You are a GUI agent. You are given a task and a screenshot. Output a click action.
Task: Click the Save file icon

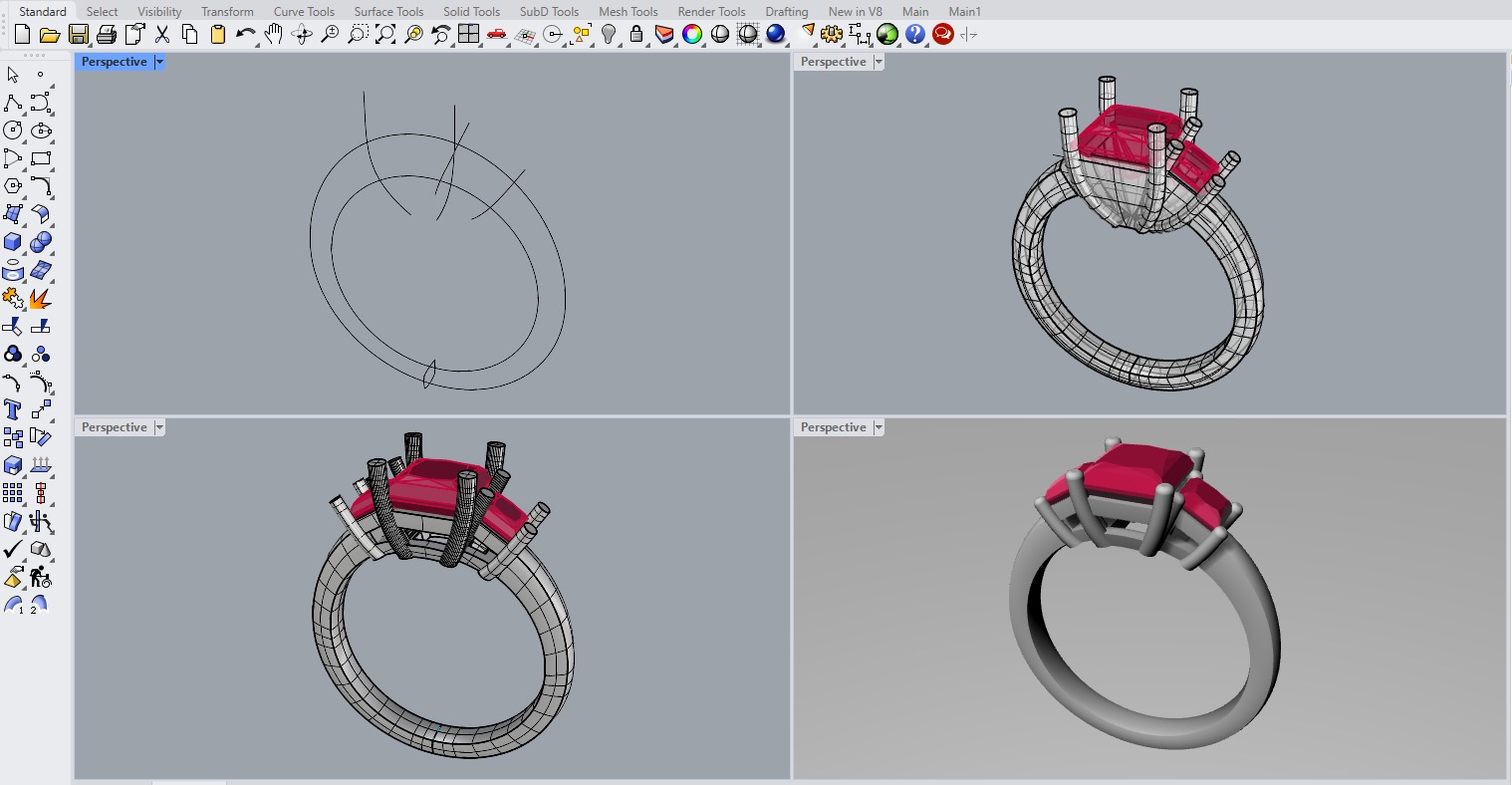pos(78,35)
